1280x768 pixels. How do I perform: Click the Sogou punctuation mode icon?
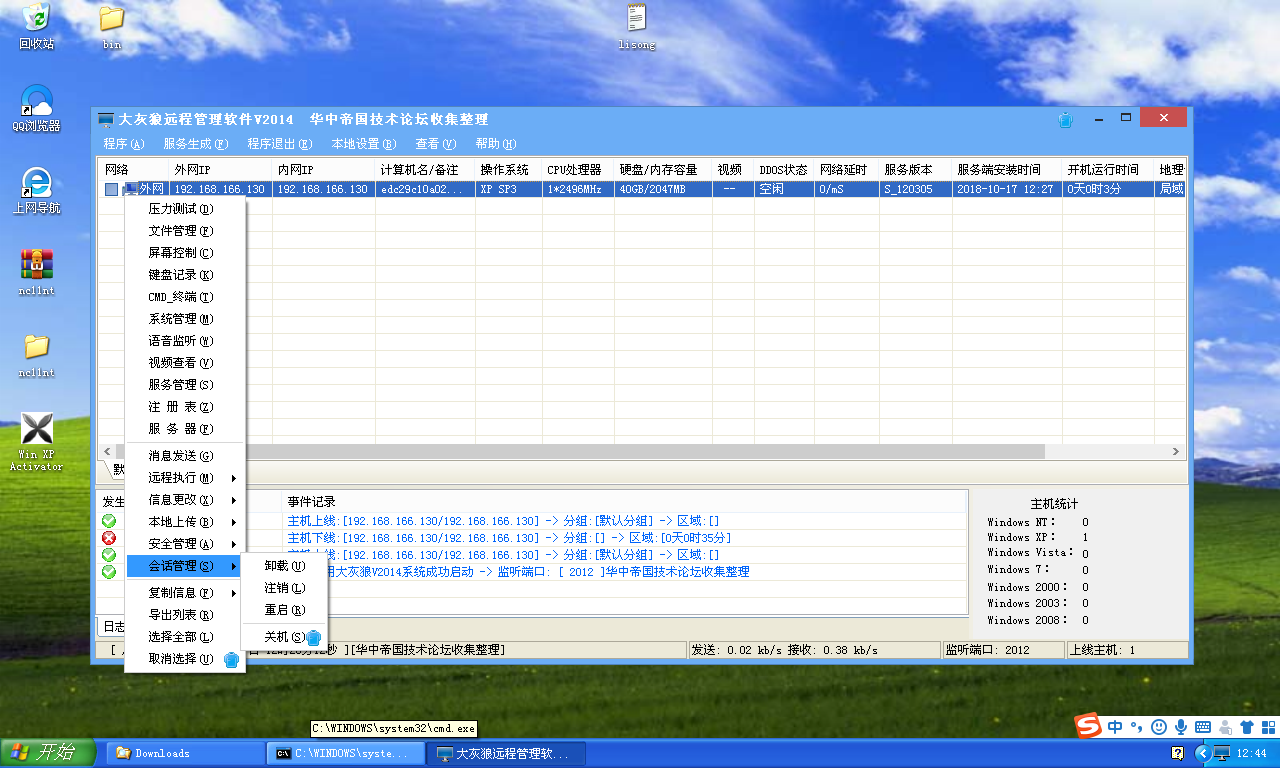click(x=1136, y=727)
